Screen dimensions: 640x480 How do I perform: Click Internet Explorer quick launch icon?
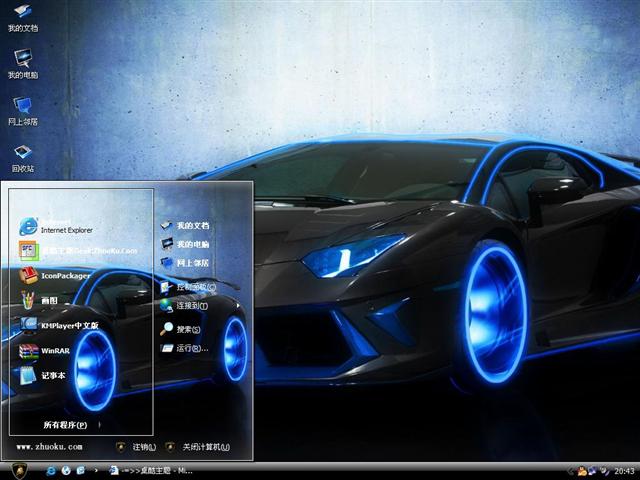51,471
